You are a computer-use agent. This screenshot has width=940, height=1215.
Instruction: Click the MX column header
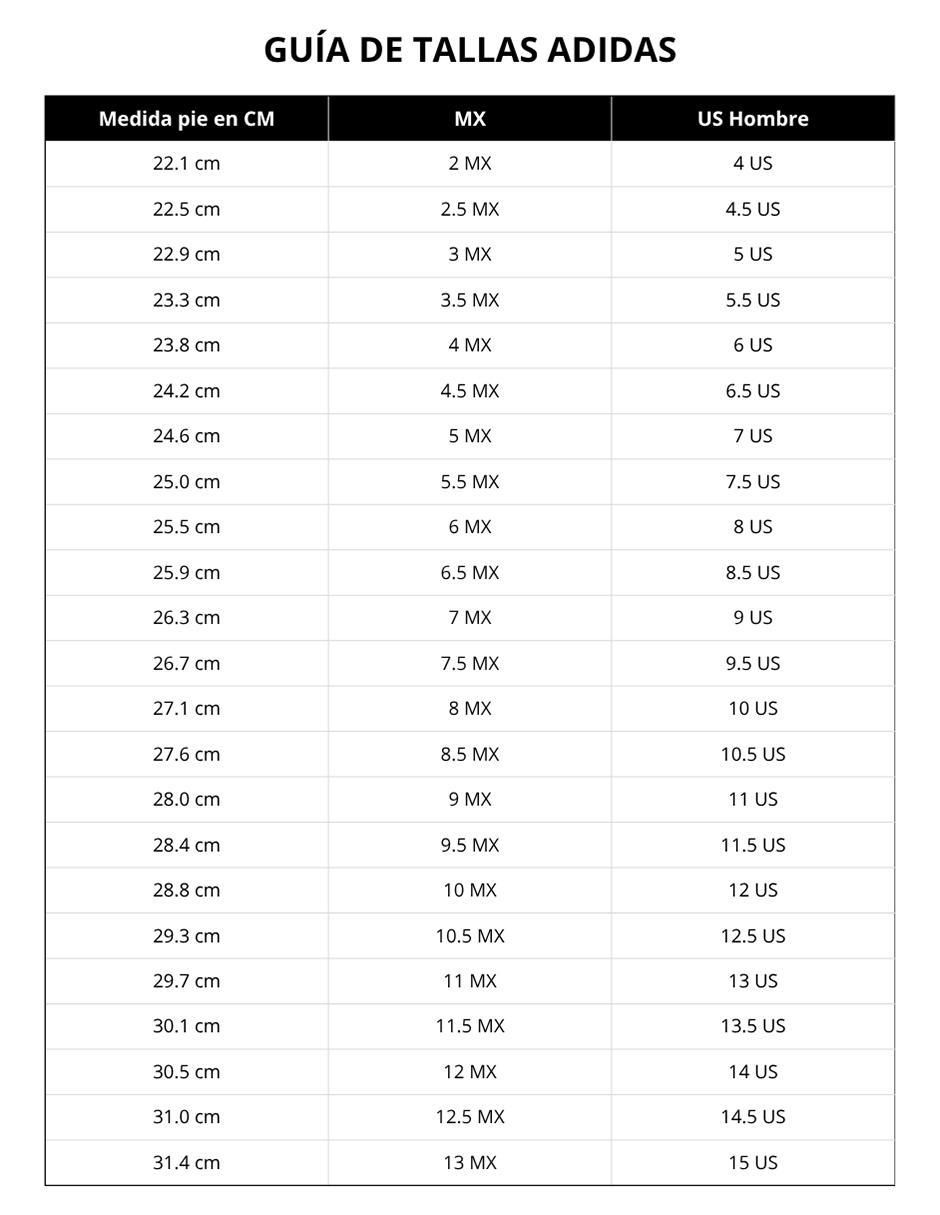470,118
